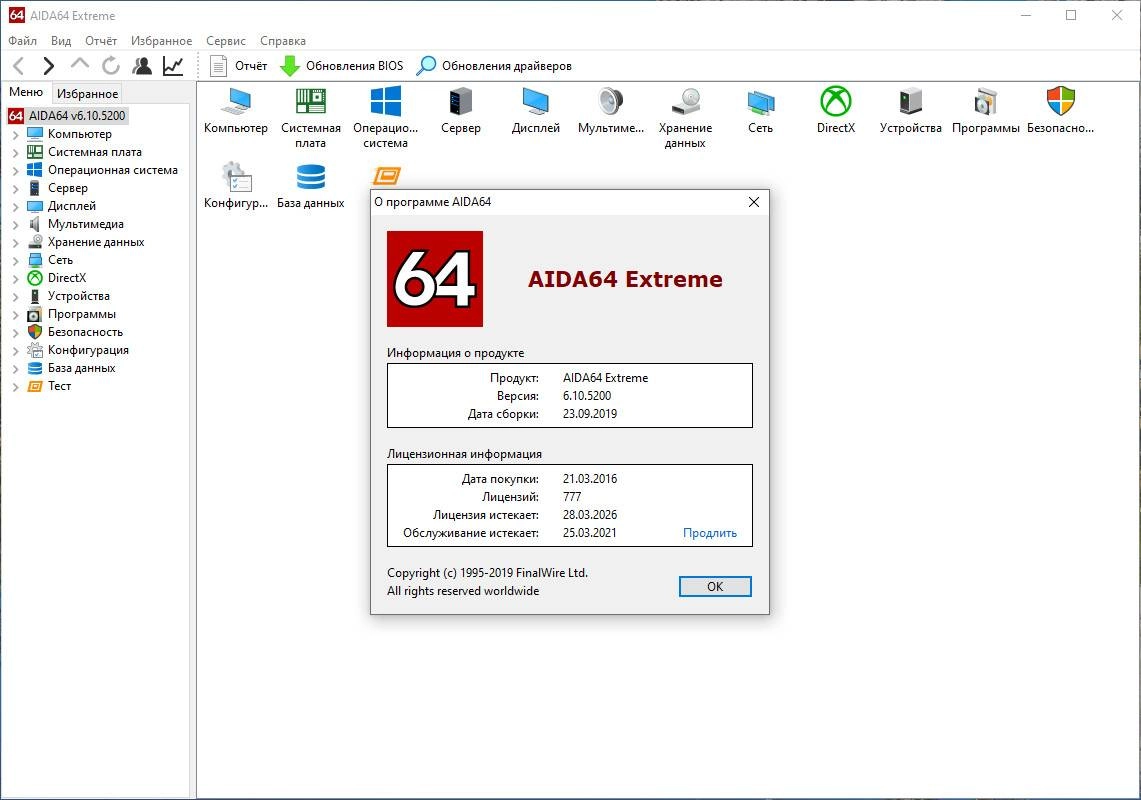Click OK in the about dialog
1141x800 pixels.
pos(715,587)
